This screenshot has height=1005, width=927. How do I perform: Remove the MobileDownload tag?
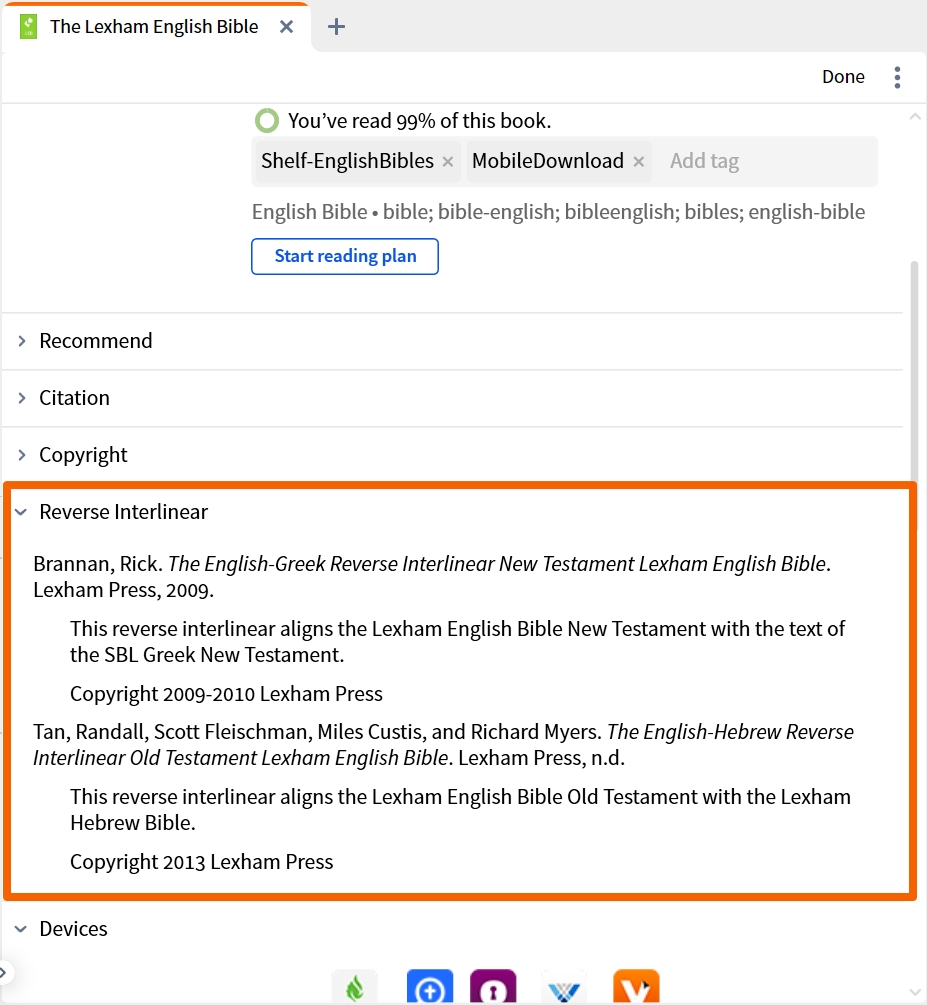[639, 162]
